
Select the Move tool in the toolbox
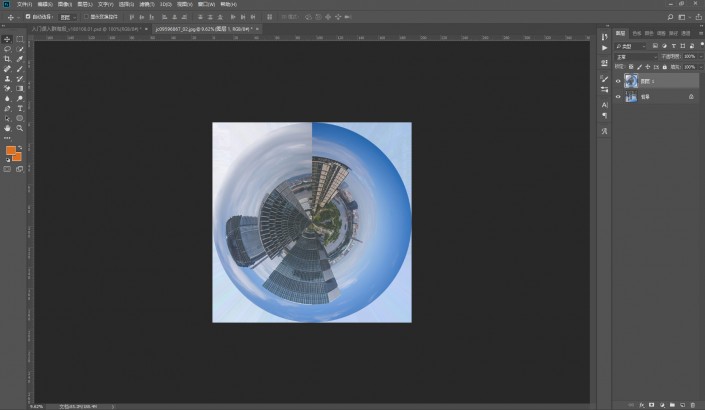click(x=7, y=39)
